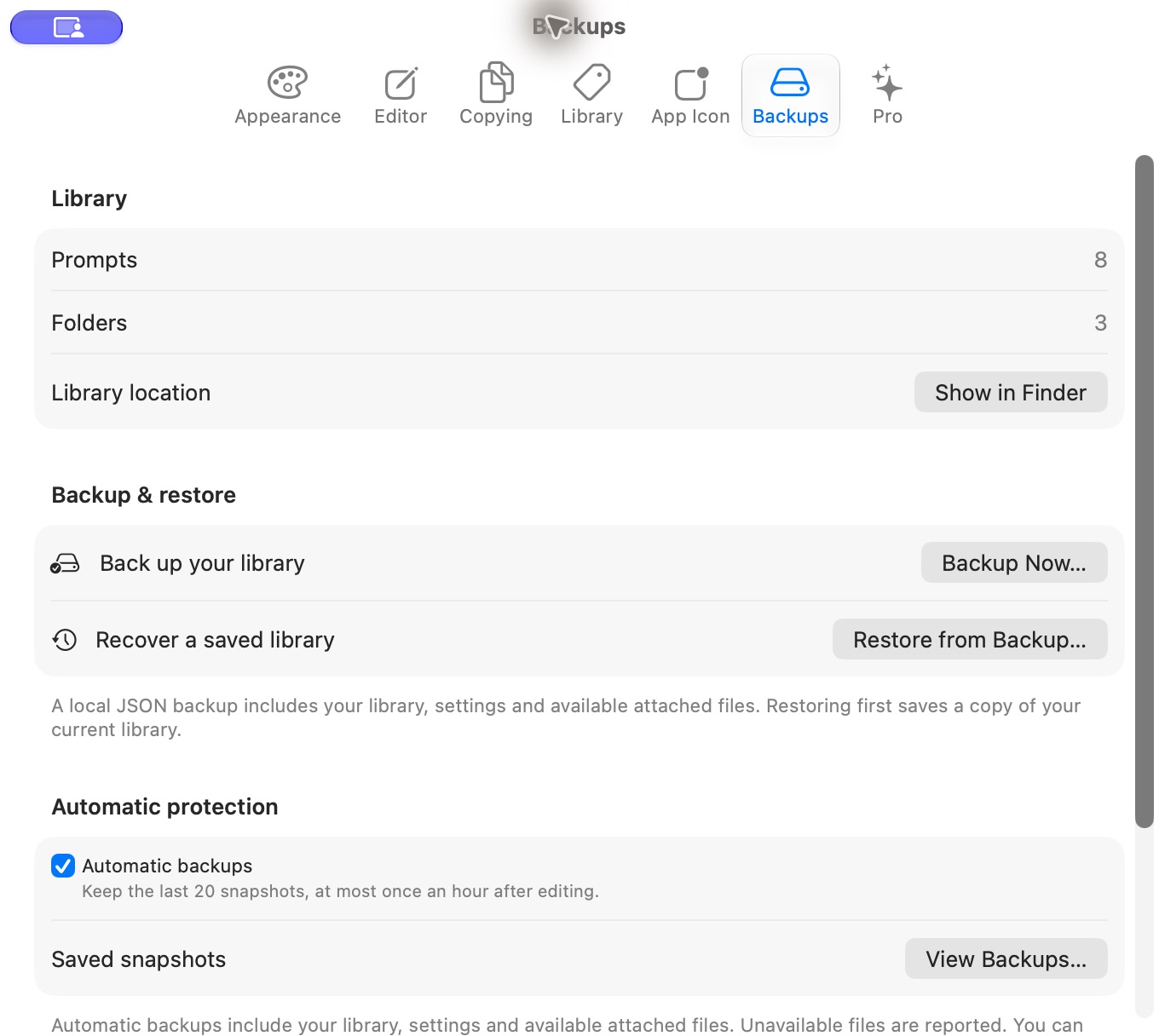The width and height of the screenshot is (1159, 1036).
Task: Click the 'Saved snapshots' label
Action: click(139, 959)
